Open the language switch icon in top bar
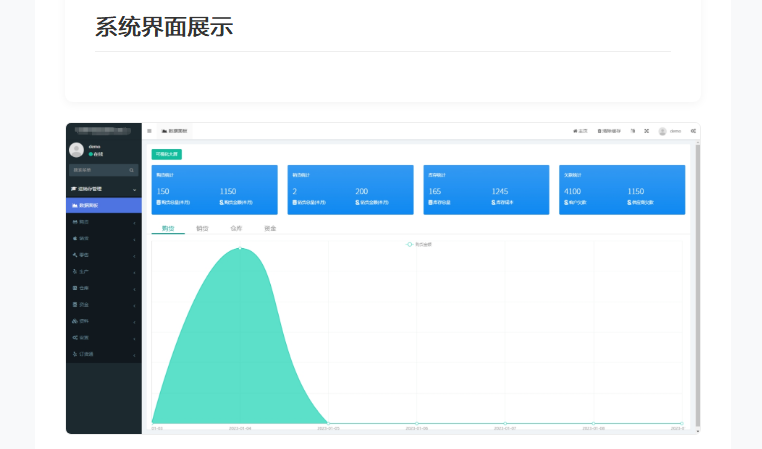762x449 pixels. pyautogui.click(x=633, y=131)
